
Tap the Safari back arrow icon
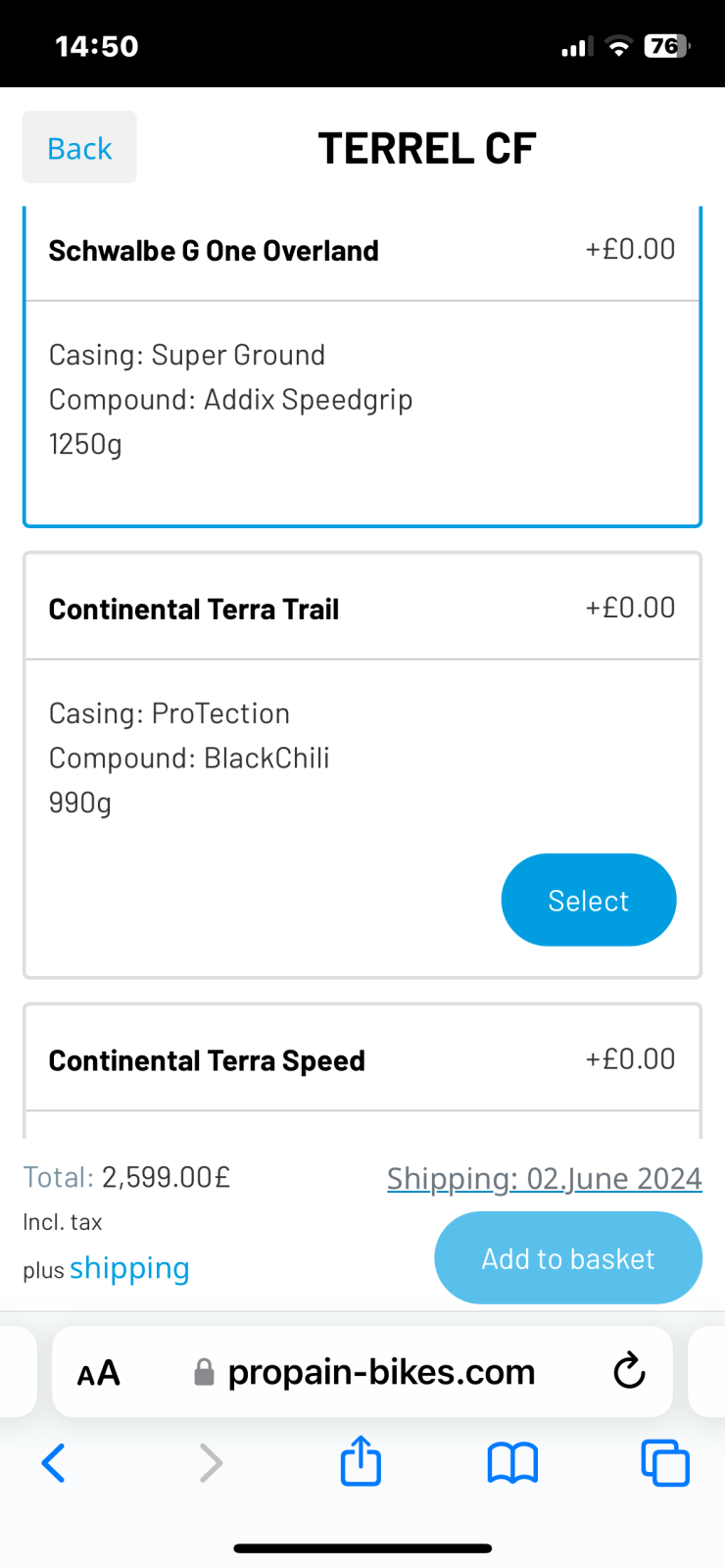[x=54, y=1463]
